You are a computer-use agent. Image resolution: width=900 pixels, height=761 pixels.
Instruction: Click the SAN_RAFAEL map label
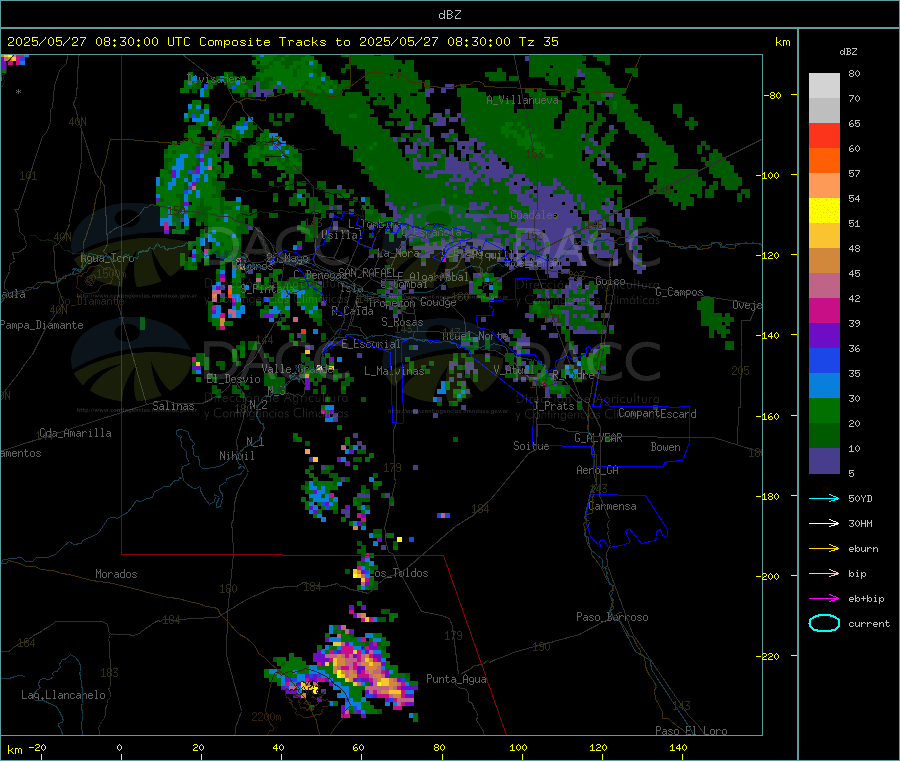pyautogui.click(x=367, y=272)
